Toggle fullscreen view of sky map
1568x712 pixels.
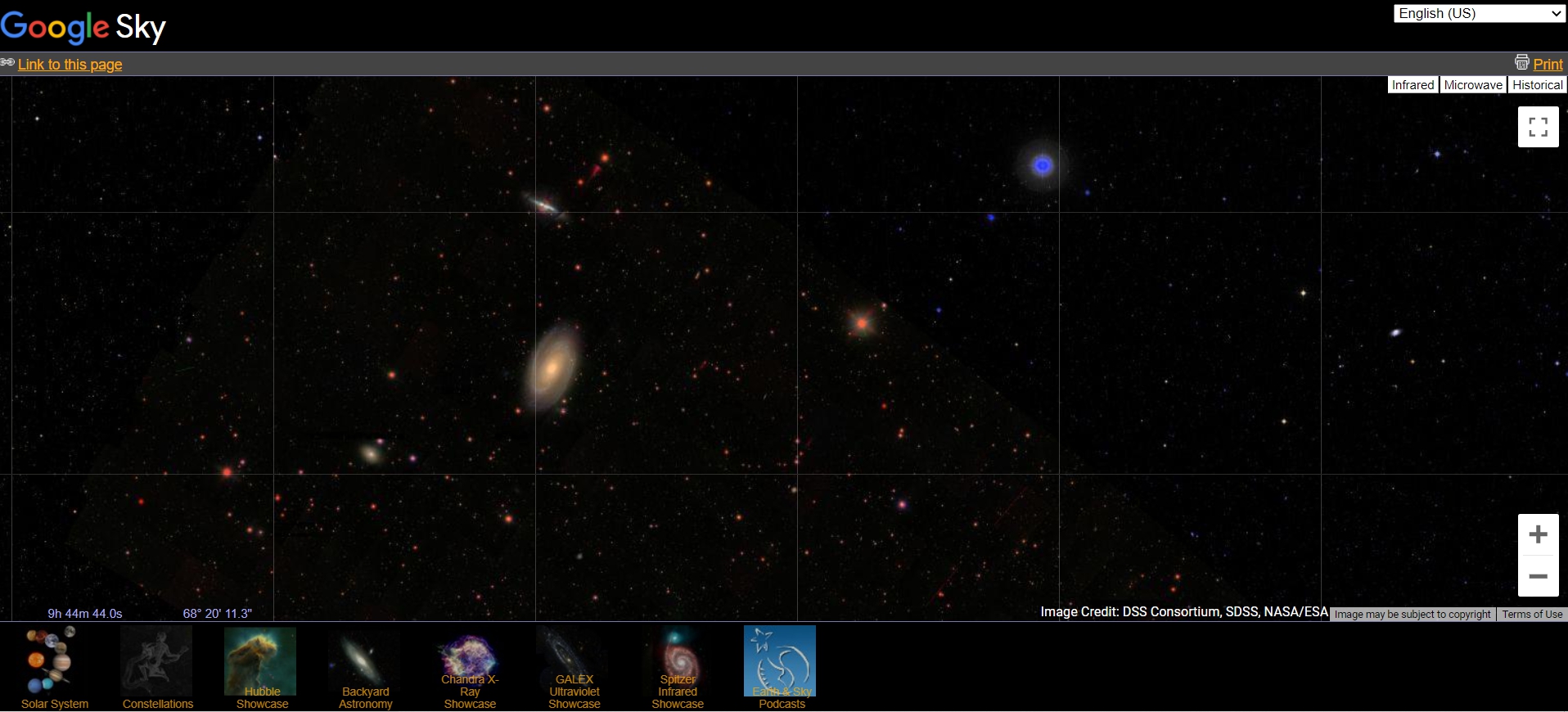tap(1538, 127)
